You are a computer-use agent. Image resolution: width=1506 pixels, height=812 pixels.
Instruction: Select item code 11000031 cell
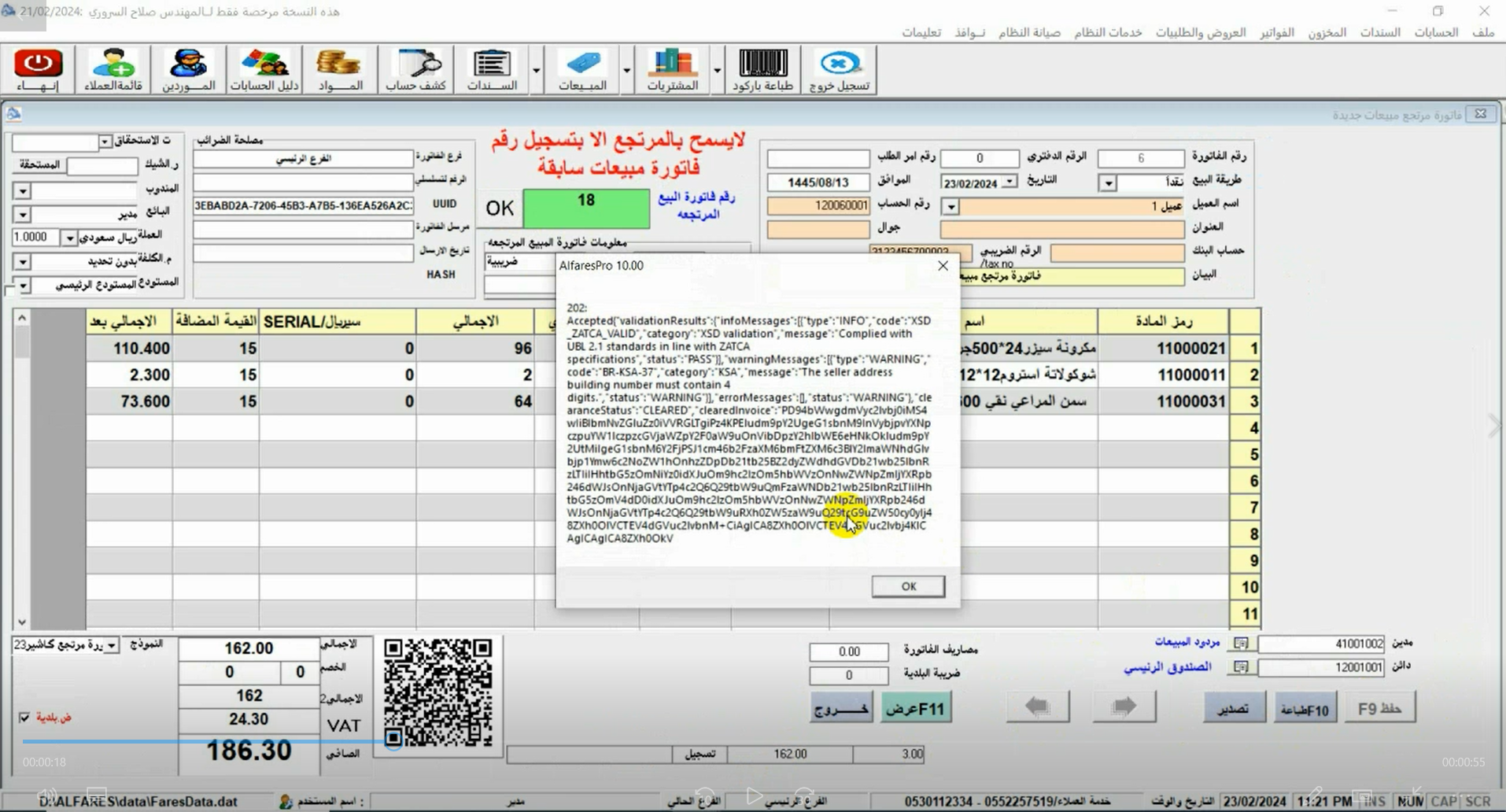pyautogui.click(x=1163, y=401)
